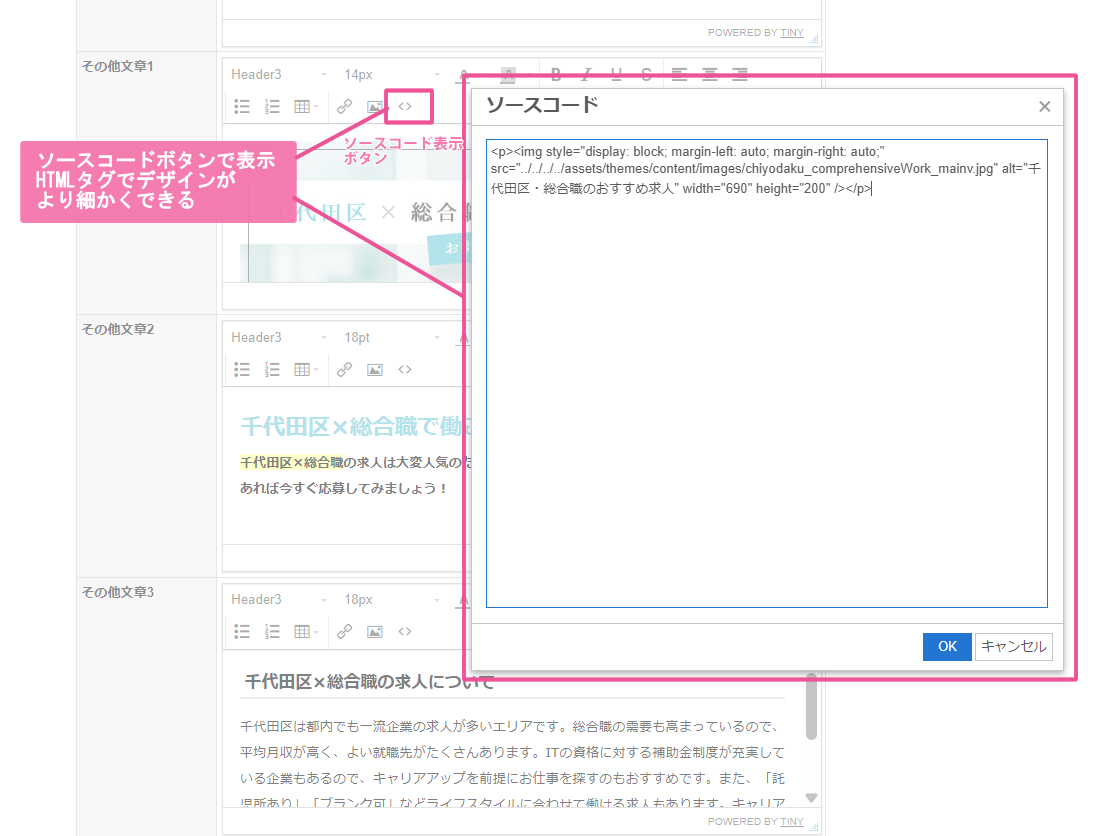
Task: Click inside the source code text area
Action: point(766,400)
